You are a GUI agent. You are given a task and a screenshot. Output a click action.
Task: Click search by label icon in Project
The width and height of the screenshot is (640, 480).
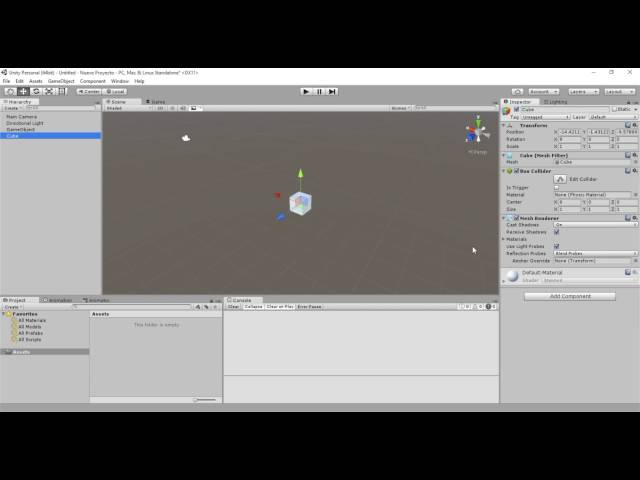point(207,307)
